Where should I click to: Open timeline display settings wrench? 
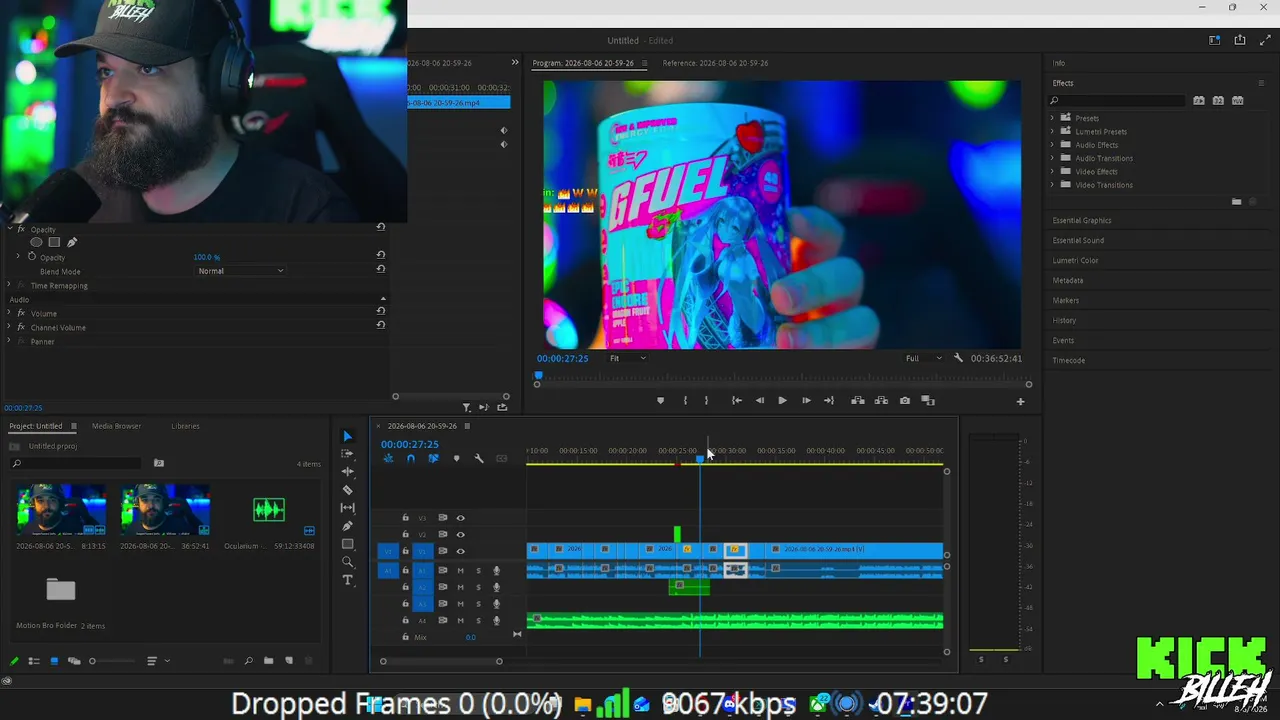(x=479, y=458)
